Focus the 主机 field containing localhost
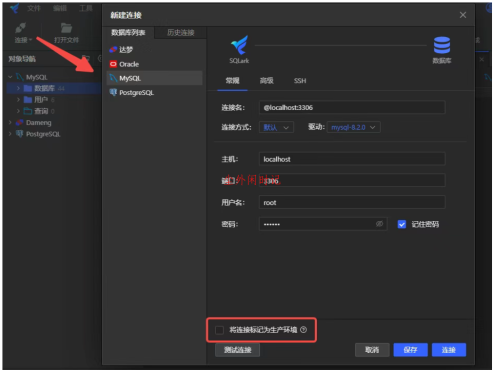Screen dimensions: 493x370 pyautogui.click(x=352, y=159)
